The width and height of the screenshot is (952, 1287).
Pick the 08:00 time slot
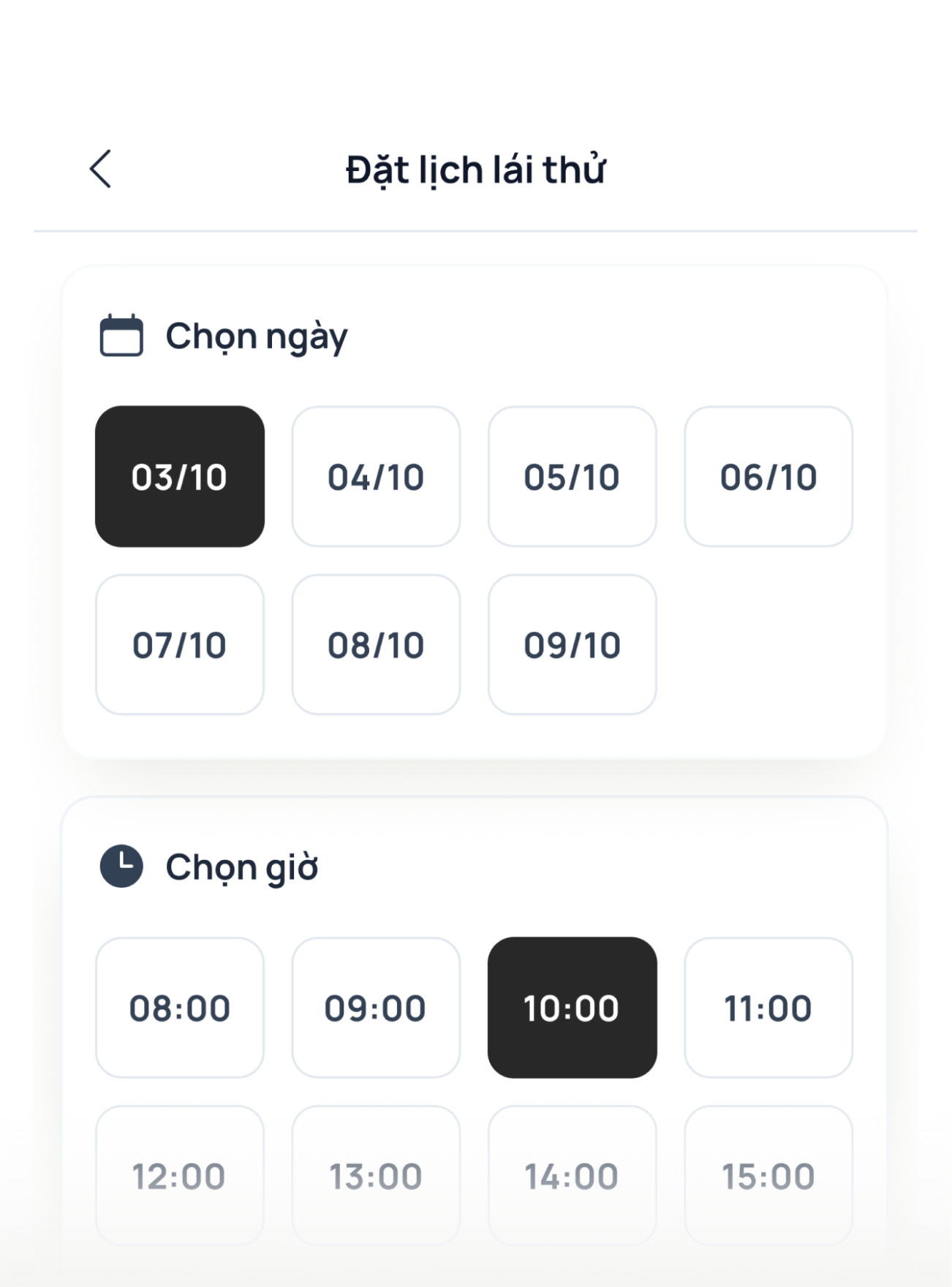(x=180, y=1008)
